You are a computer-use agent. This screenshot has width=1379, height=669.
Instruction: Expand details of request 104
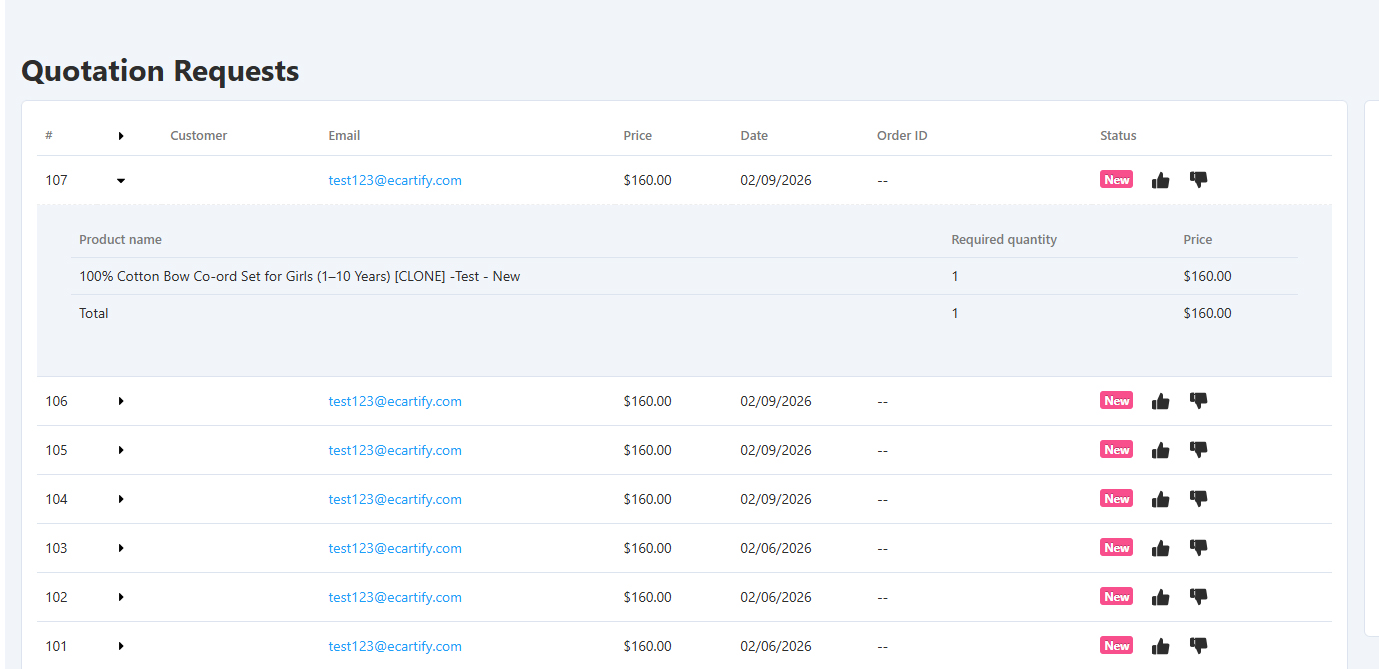[x=121, y=499]
